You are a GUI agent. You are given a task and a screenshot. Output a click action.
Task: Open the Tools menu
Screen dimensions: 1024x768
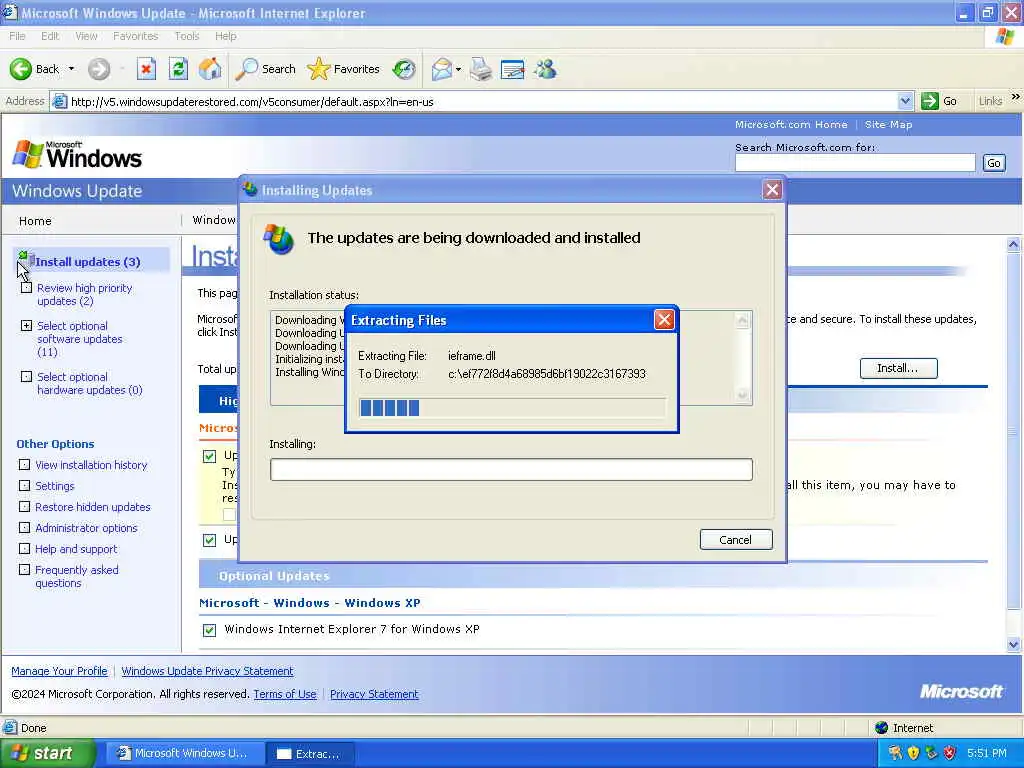pyautogui.click(x=186, y=36)
